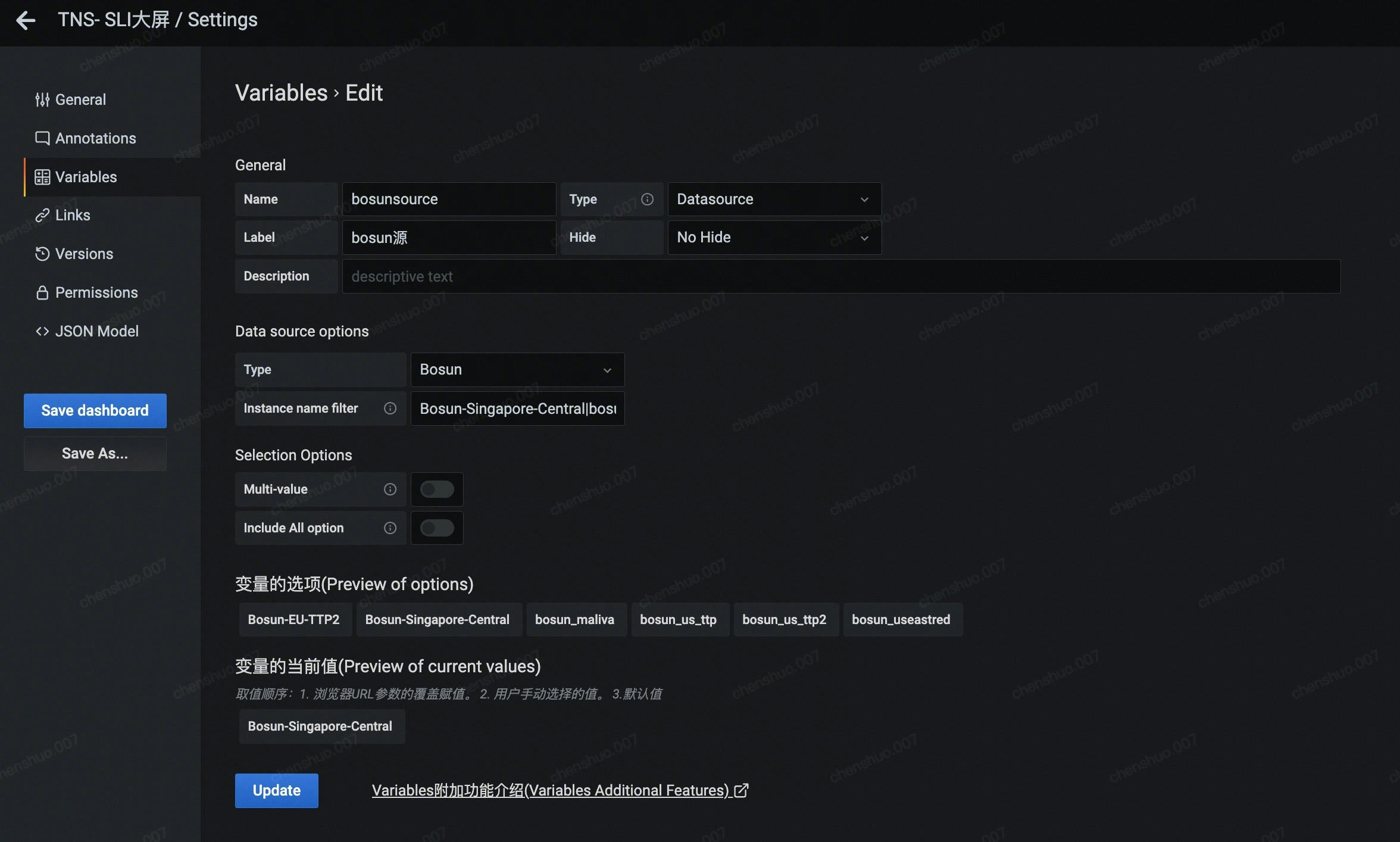Click the Description text field

click(840, 276)
